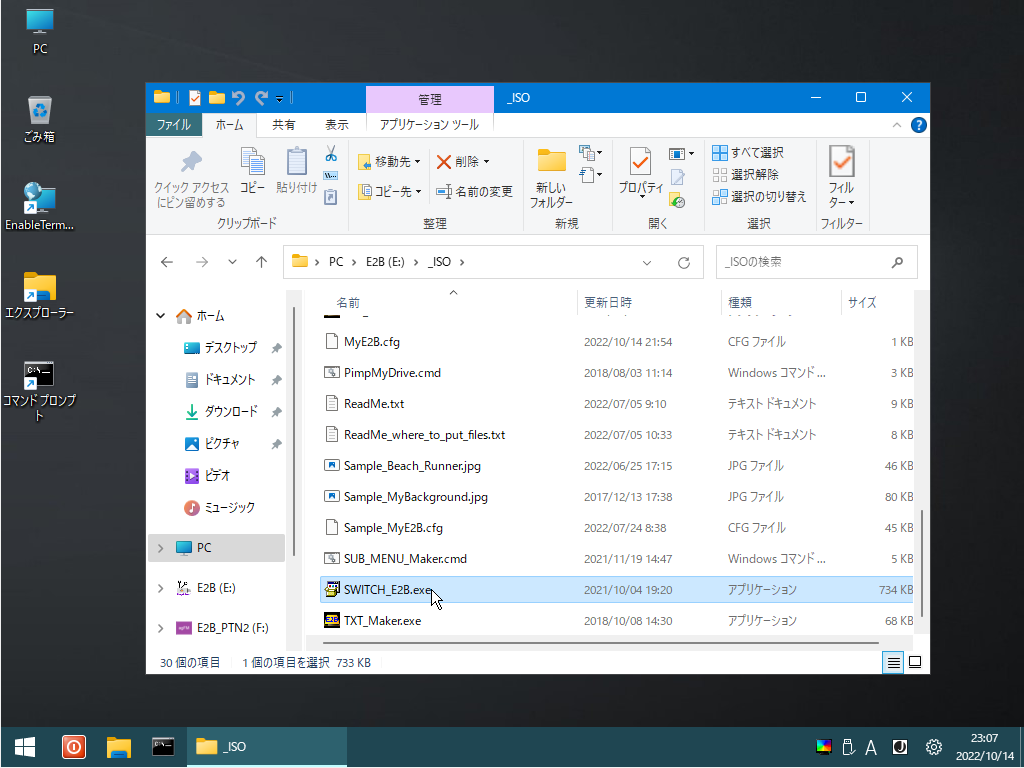1024x768 pixels.
Task: Open the Properties icon in the ribbon
Action: point(640,162)
